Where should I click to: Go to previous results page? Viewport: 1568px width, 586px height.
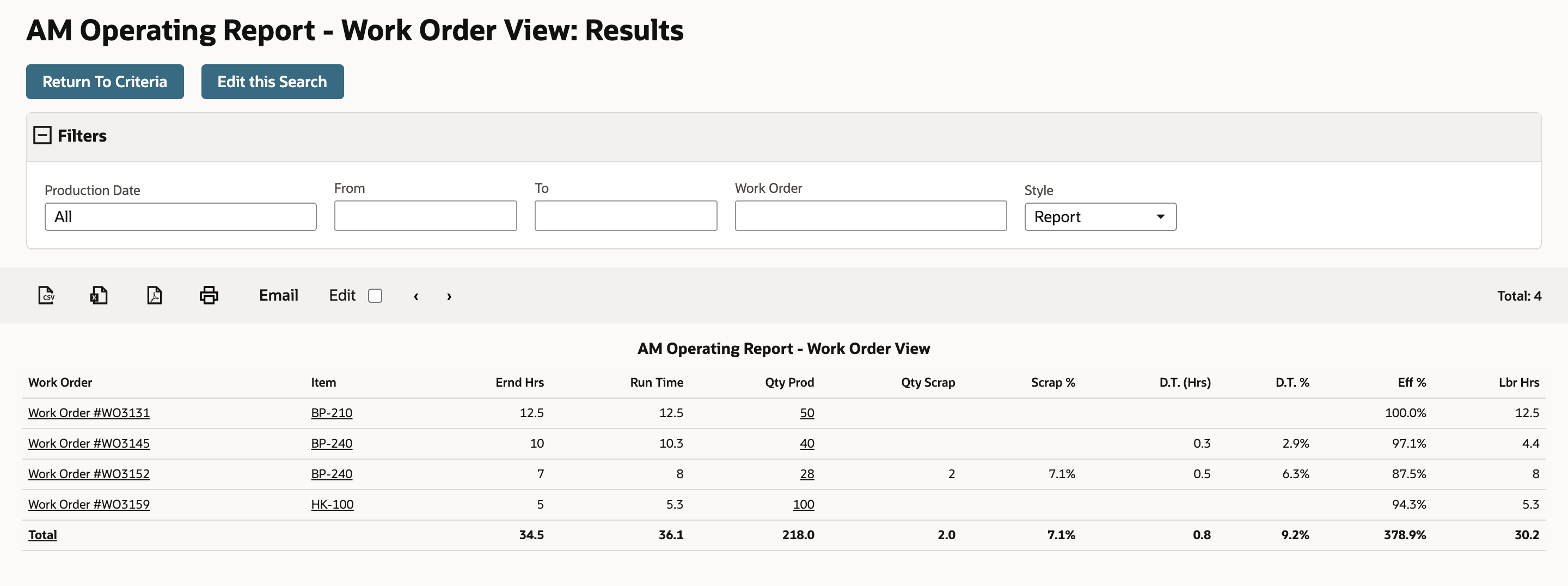416,296
